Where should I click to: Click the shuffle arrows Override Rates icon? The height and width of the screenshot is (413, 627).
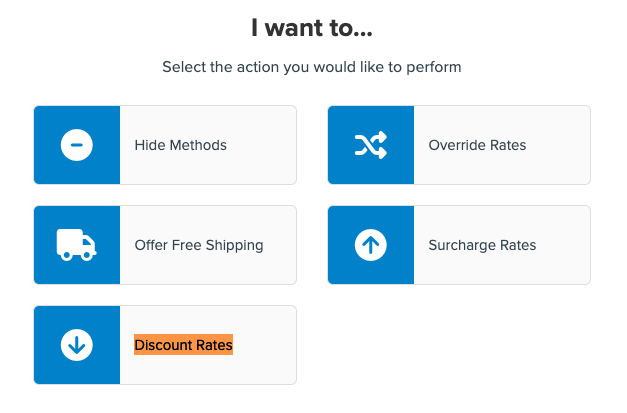pyautogui.click(x=371, y=145)
